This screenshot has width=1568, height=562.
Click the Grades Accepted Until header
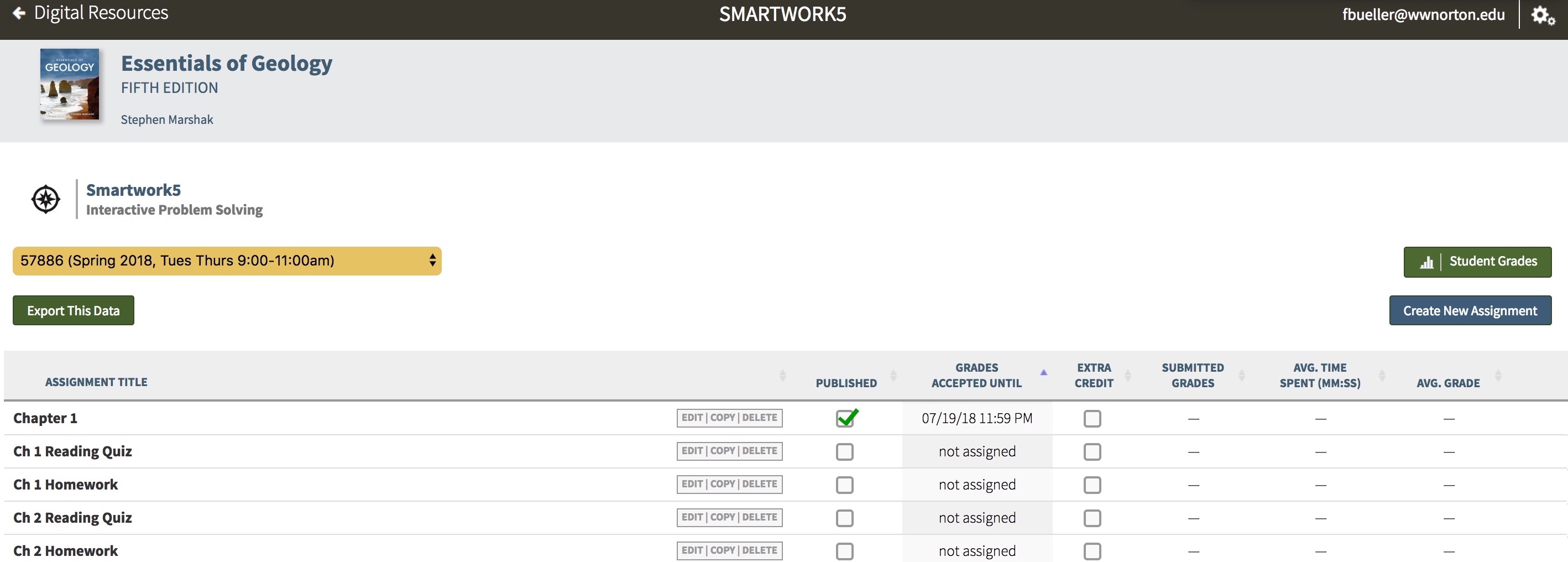click(976, 376)
